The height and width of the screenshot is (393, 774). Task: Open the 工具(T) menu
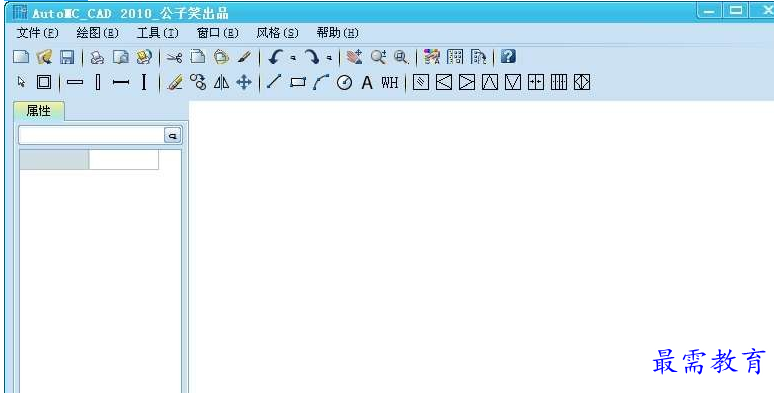(157, 33)
